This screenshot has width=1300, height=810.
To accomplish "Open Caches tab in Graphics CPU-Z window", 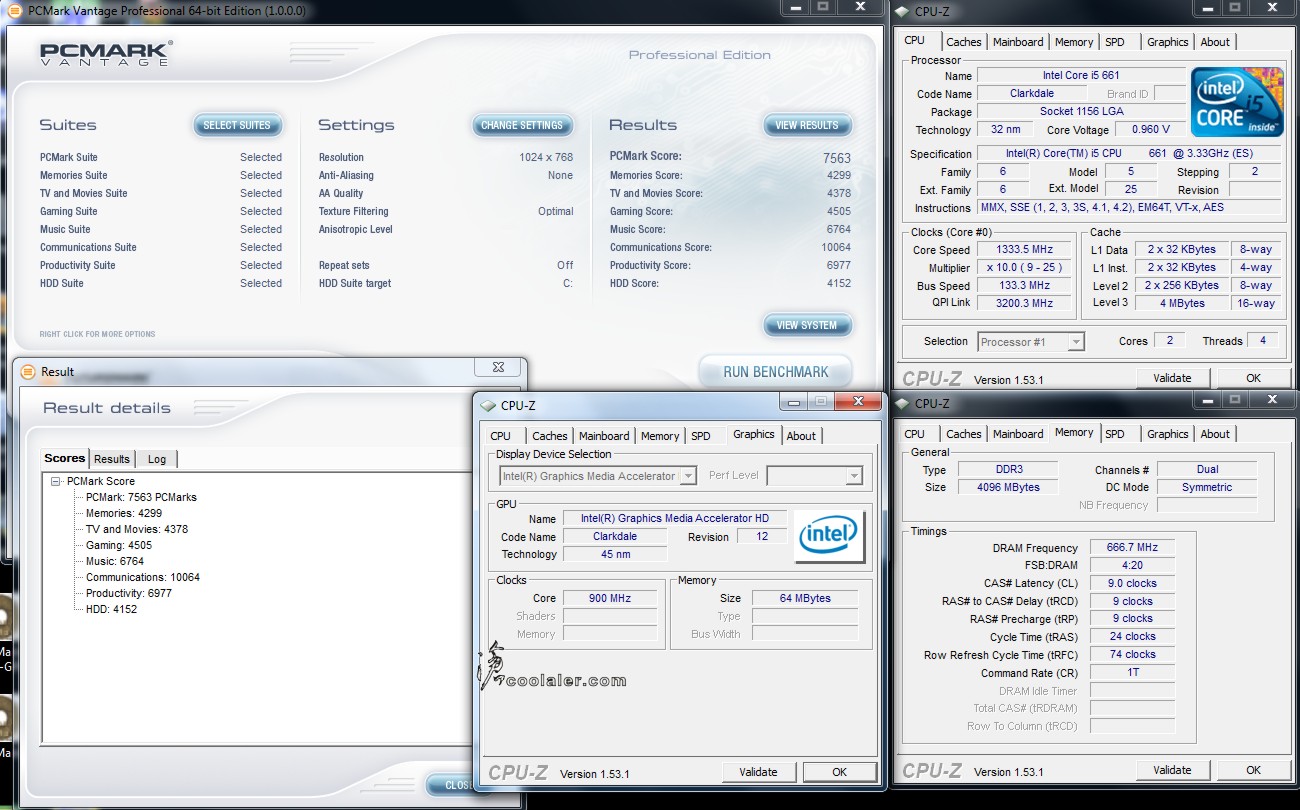I will pos(549,436).
